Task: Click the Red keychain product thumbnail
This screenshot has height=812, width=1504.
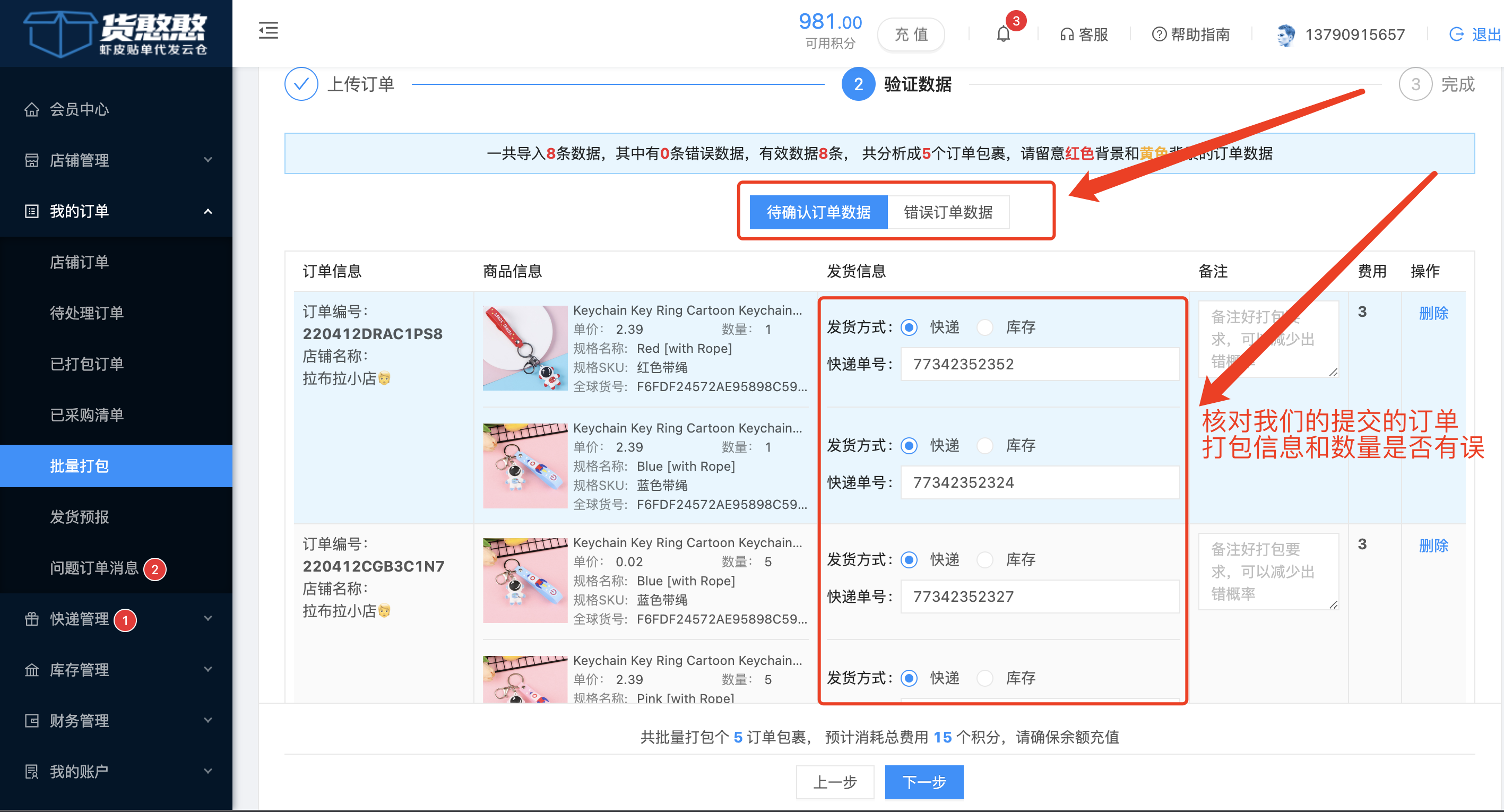Action: pyautogui.click(x=524, y=348)
